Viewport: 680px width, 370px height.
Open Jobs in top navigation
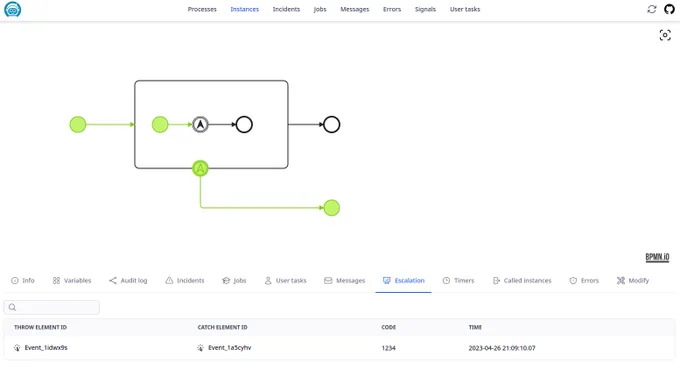point(320,9)
